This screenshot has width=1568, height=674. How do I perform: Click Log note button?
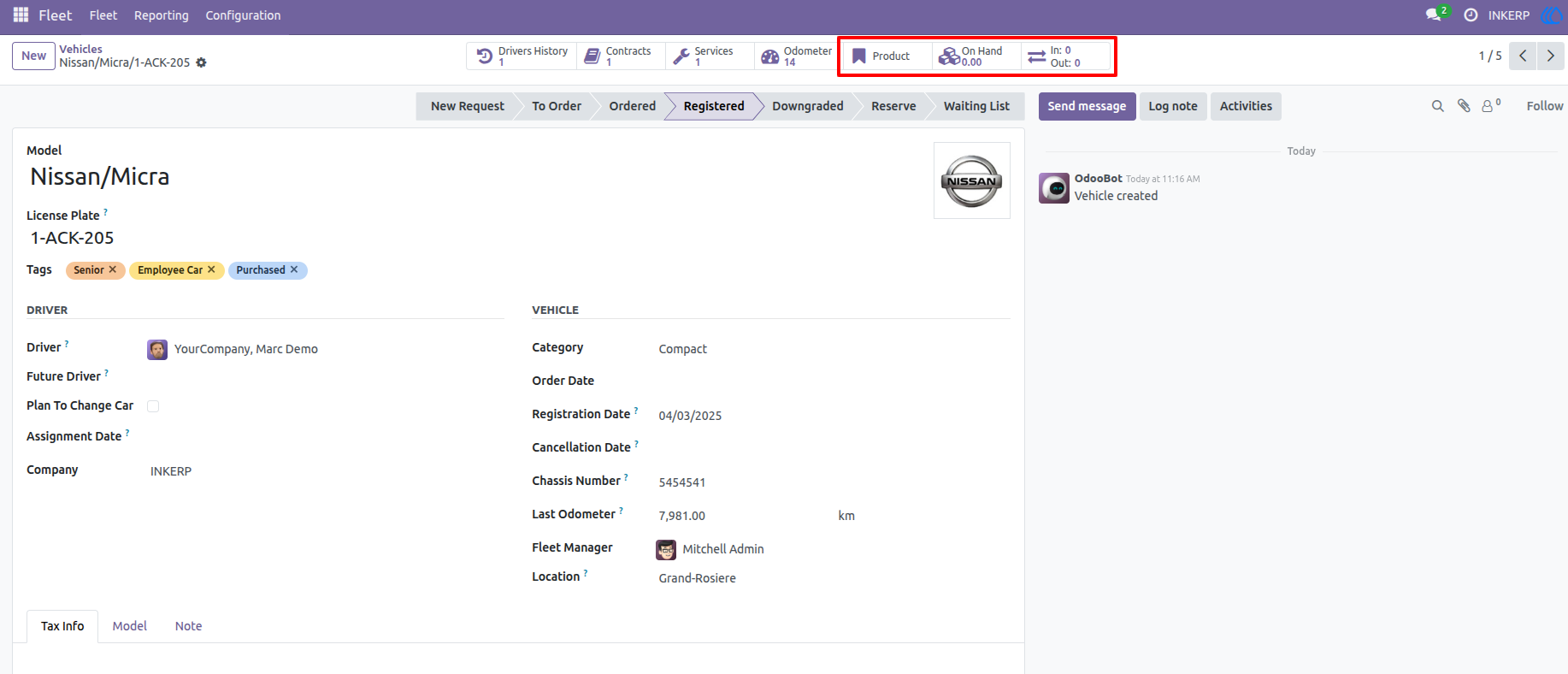click(1173, 106)
